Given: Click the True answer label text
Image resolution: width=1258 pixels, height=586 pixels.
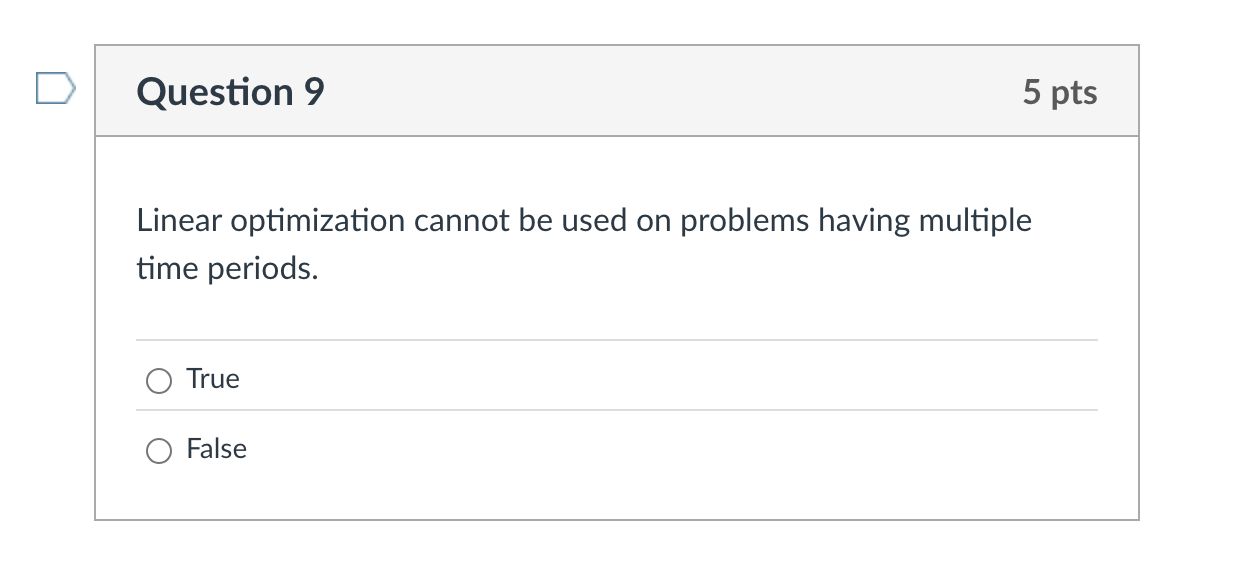Looking at the screenshot, I should [x=213, y=379].
